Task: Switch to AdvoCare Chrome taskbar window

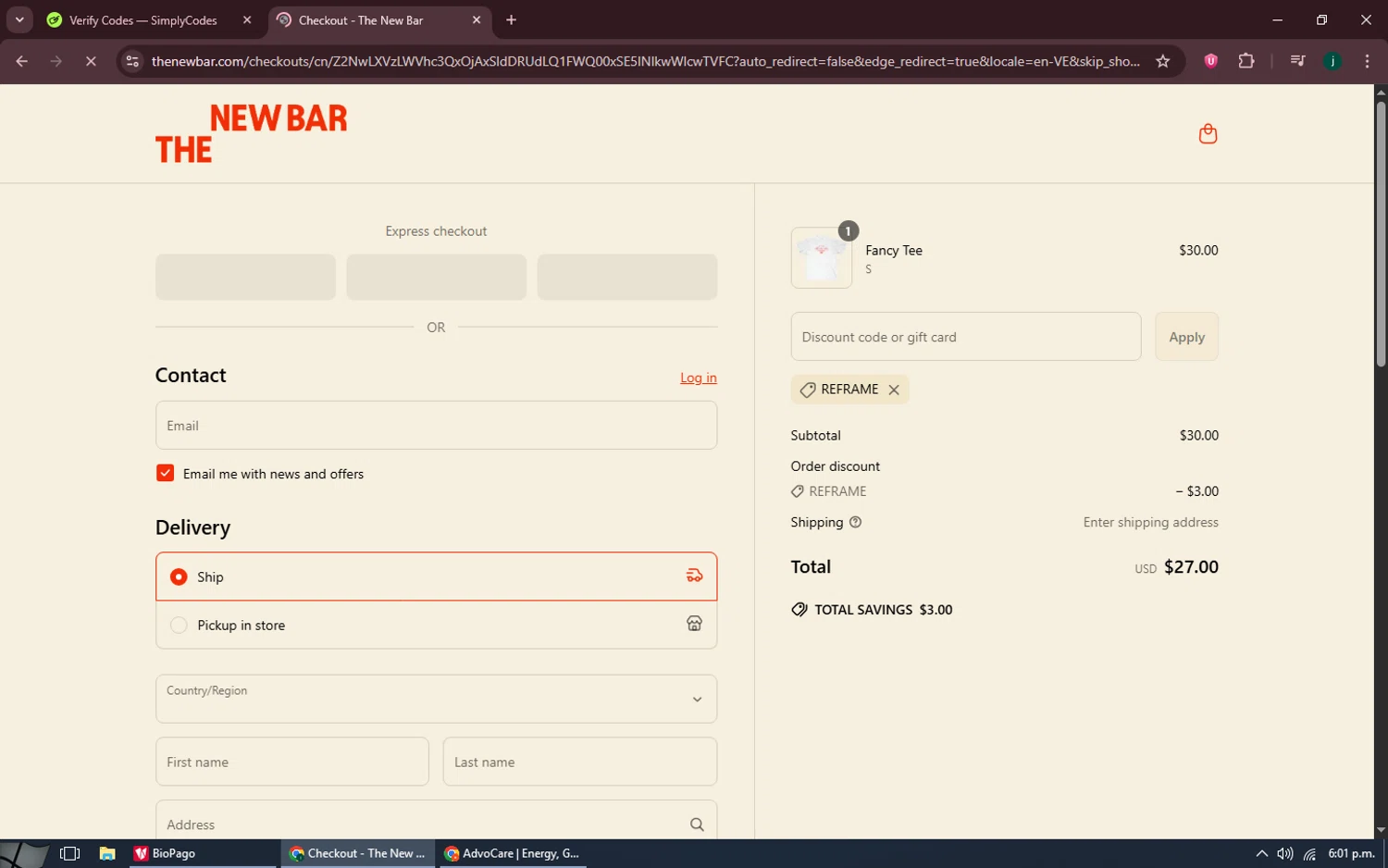Action: click(512, 853)
